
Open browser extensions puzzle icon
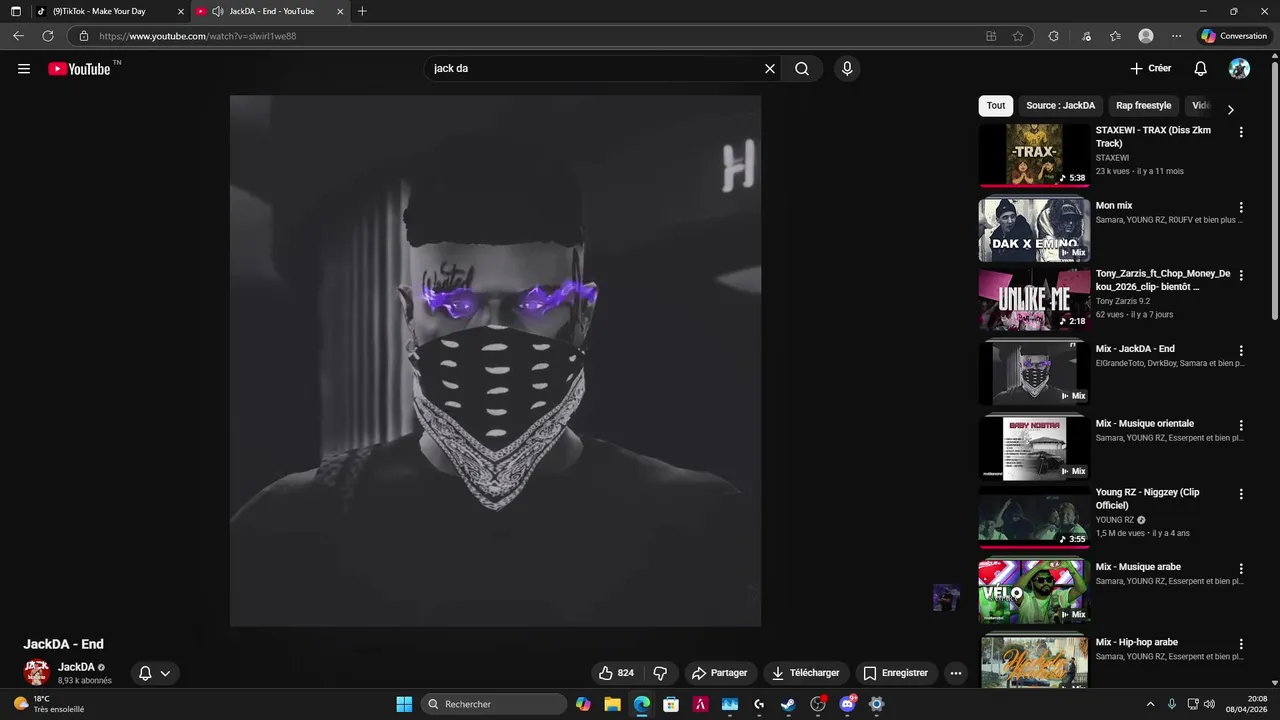pyautogui.click(x=1053, y=36)
